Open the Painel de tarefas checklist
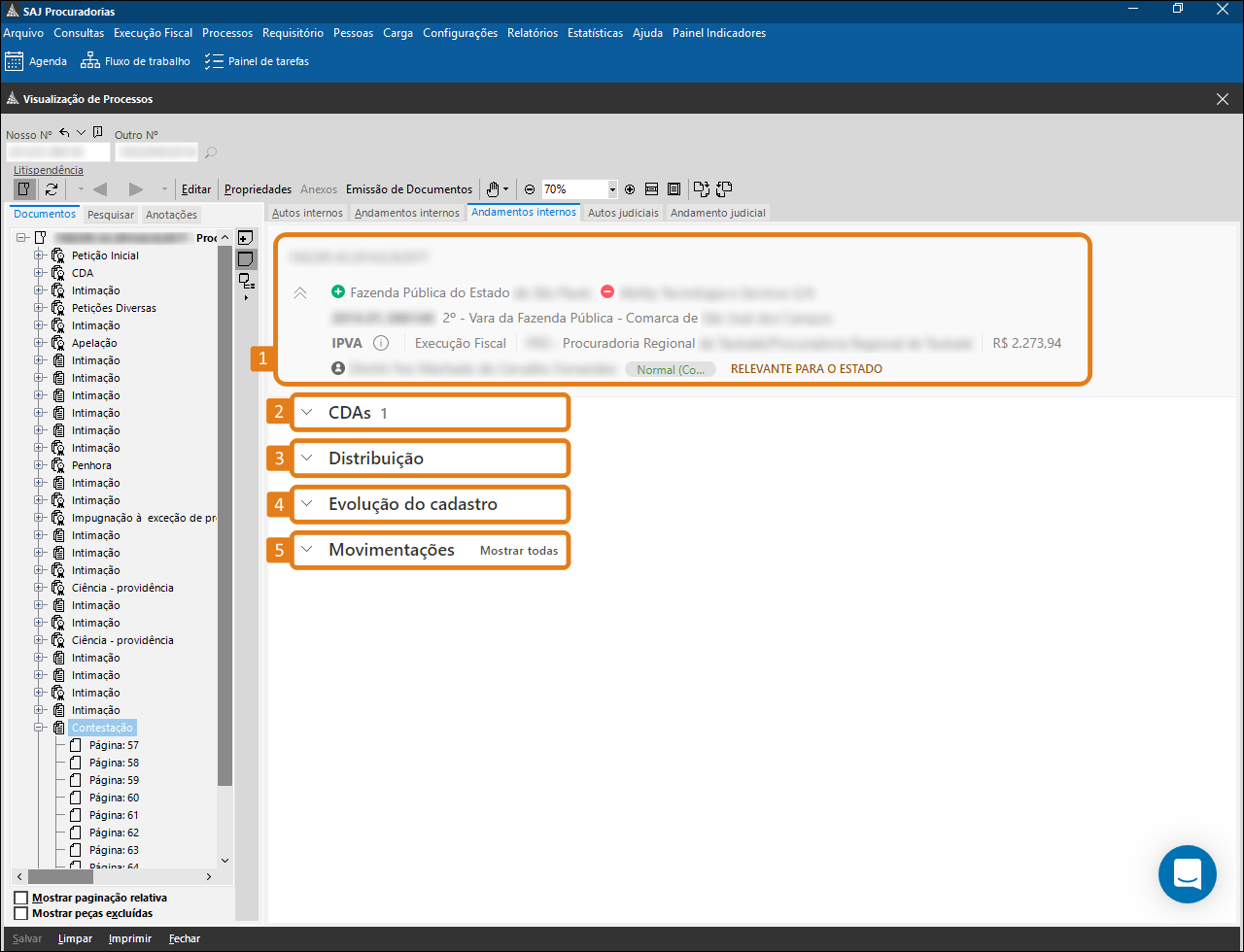 pyautogui.click(x=214, y=61)
